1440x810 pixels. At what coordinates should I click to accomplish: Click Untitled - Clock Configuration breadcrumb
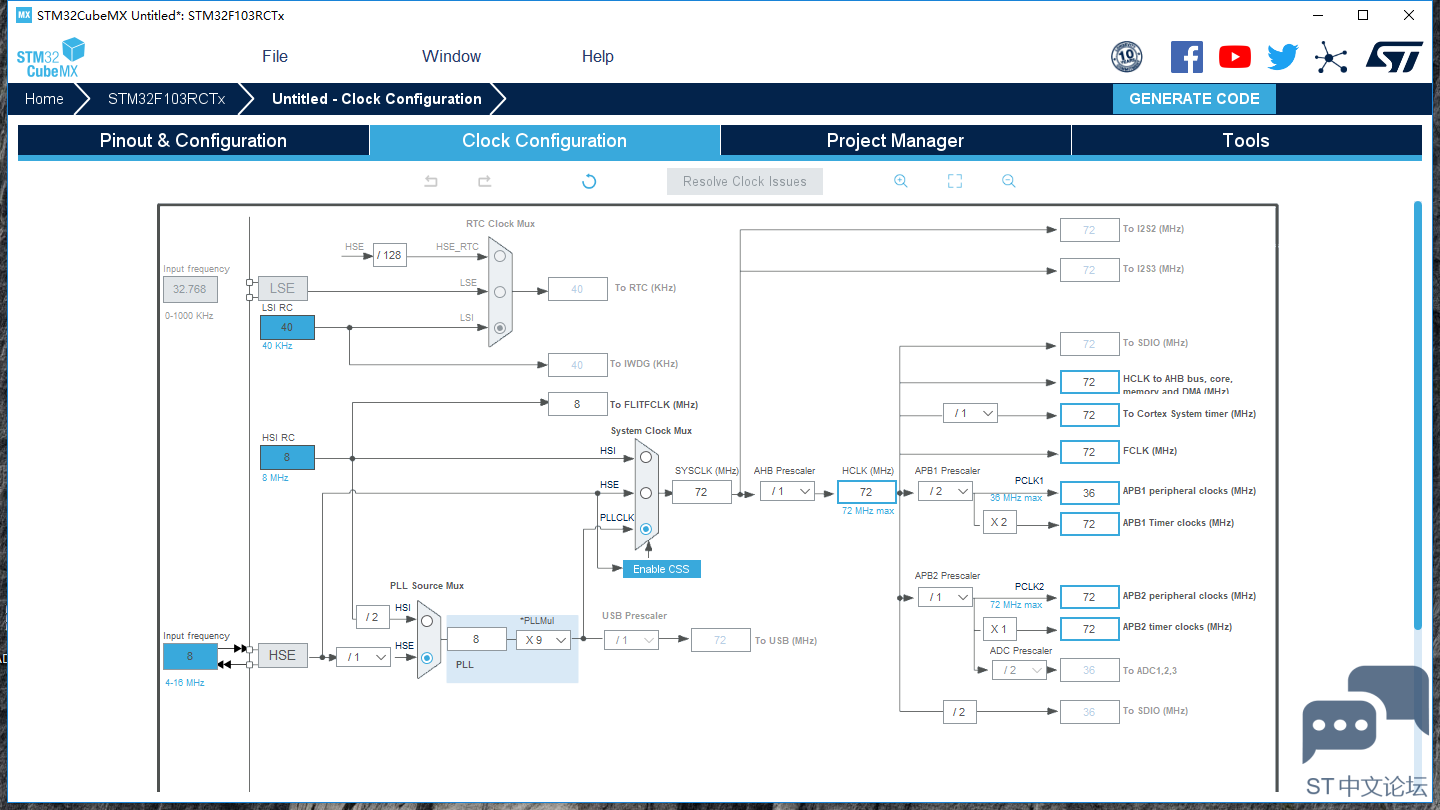377,99
